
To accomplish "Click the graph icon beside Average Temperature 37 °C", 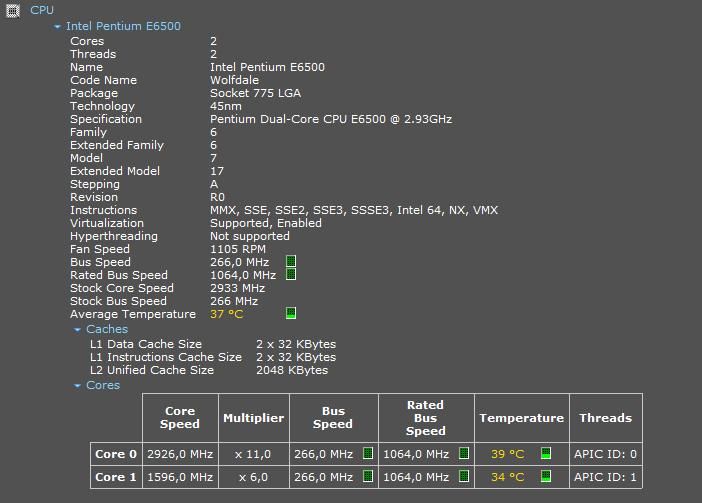I will point(291,313).
